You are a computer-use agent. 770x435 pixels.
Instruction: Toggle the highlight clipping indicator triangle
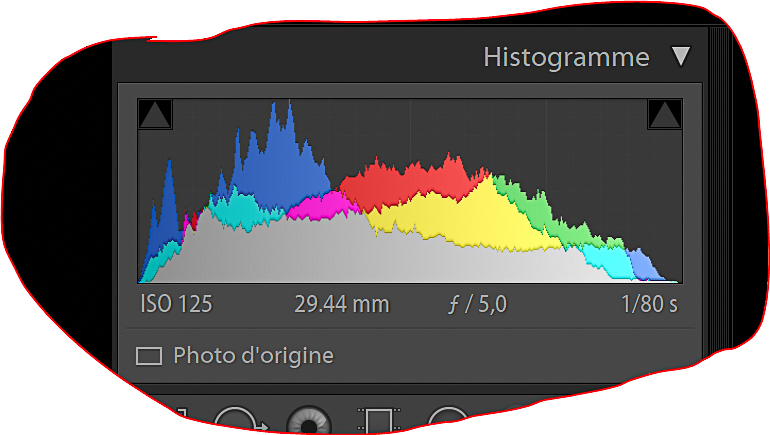[664, 114]
